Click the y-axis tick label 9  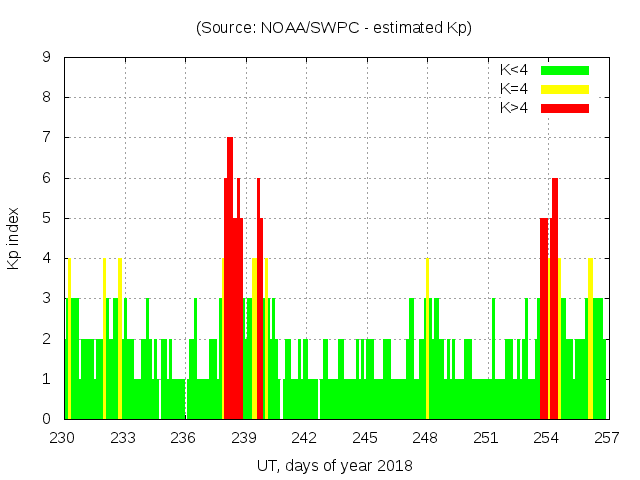click(46, 58)
